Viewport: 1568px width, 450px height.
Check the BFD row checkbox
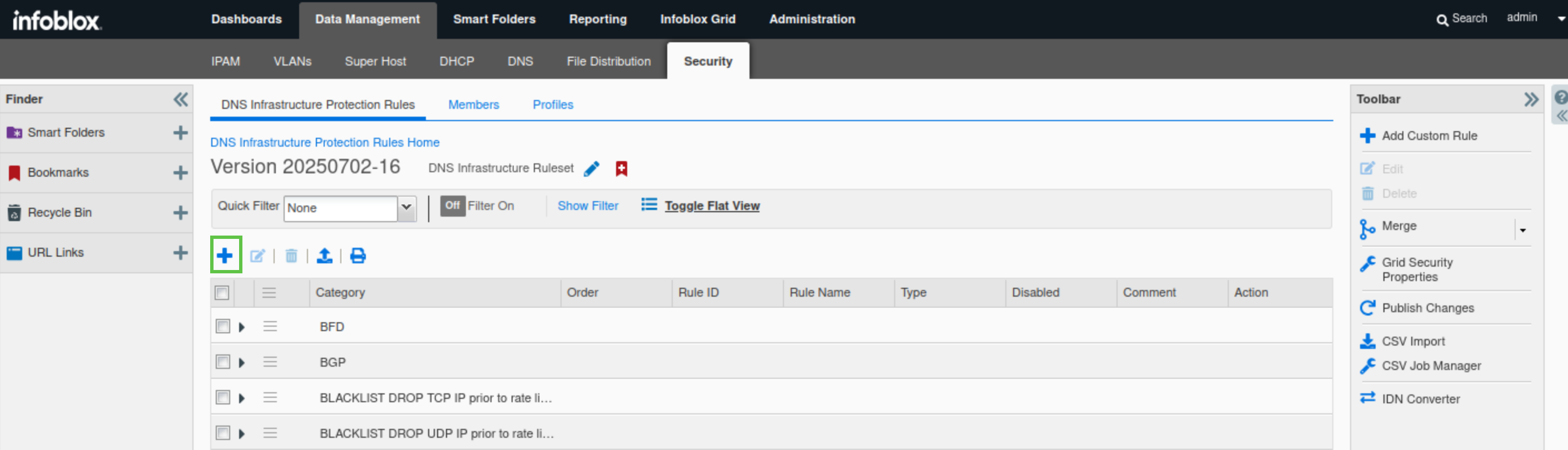(223, 327)
